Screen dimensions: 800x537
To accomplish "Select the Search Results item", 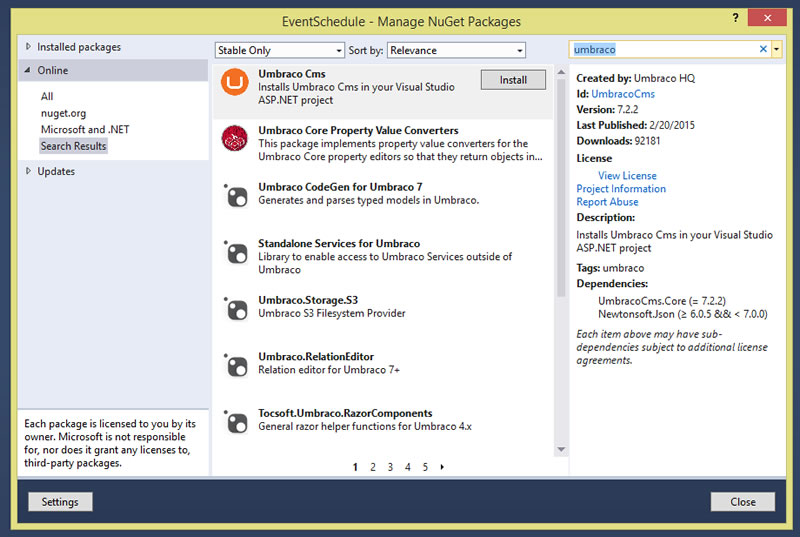I will [73, 146].
